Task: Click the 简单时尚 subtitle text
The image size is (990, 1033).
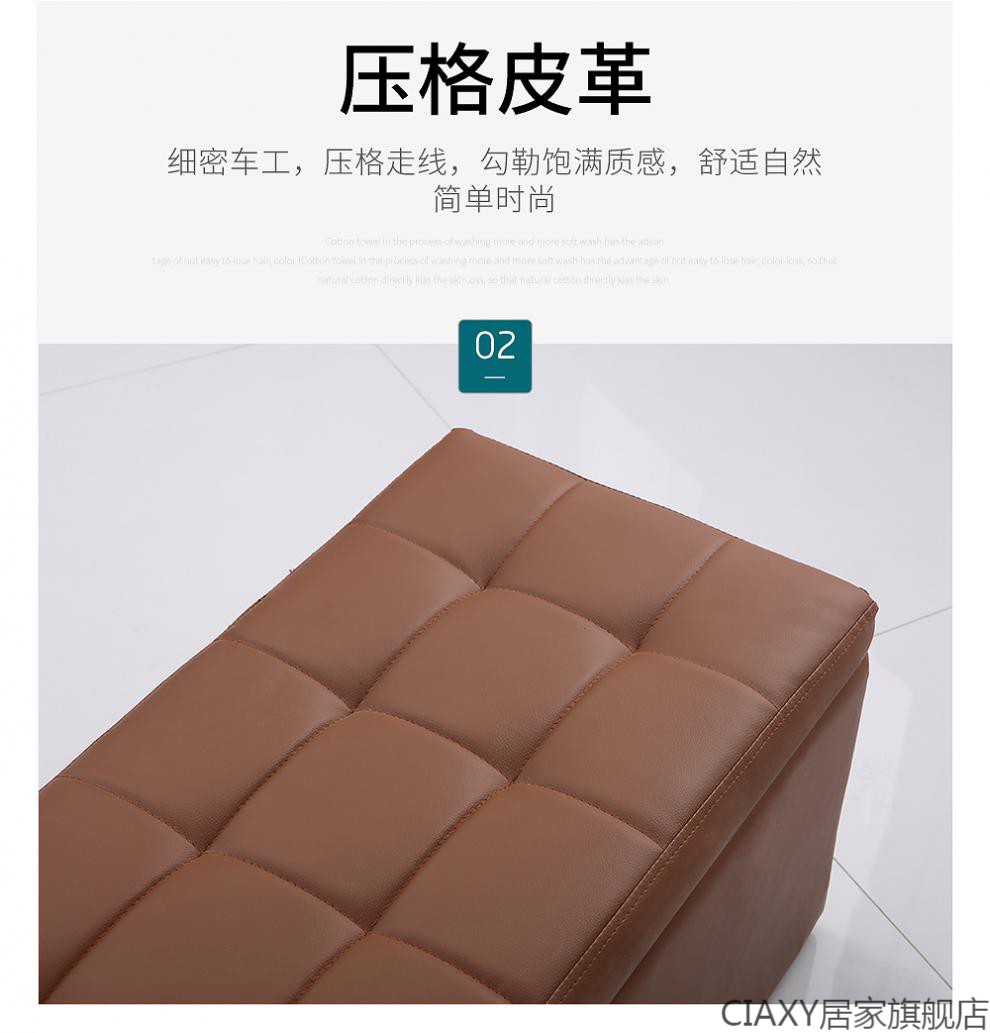Action: click(x=495, y=199)
